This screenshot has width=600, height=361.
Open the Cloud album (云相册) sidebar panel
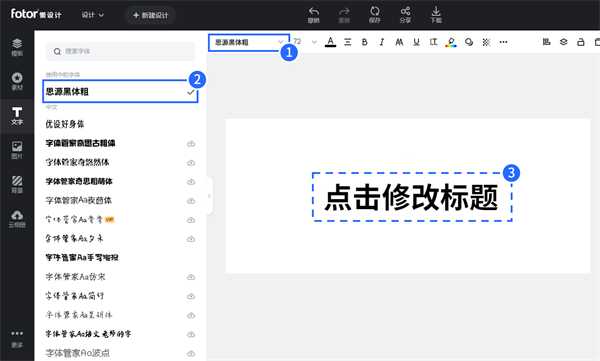coord(17,219)
